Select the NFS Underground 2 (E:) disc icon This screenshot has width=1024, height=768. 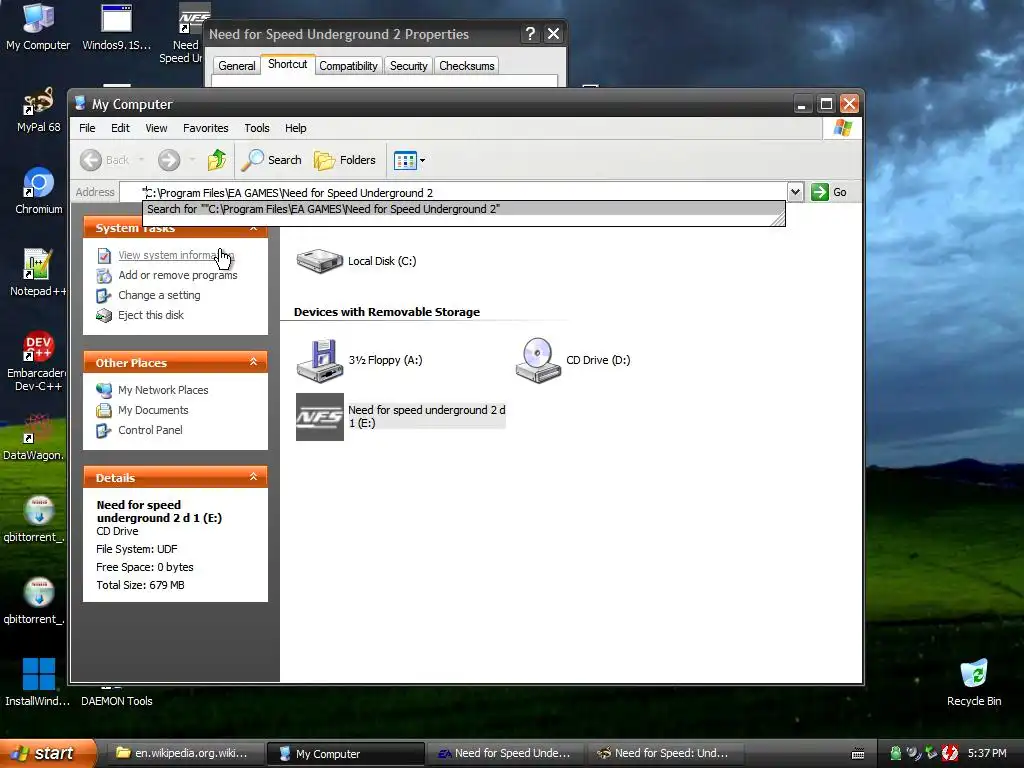click(319, 417)
